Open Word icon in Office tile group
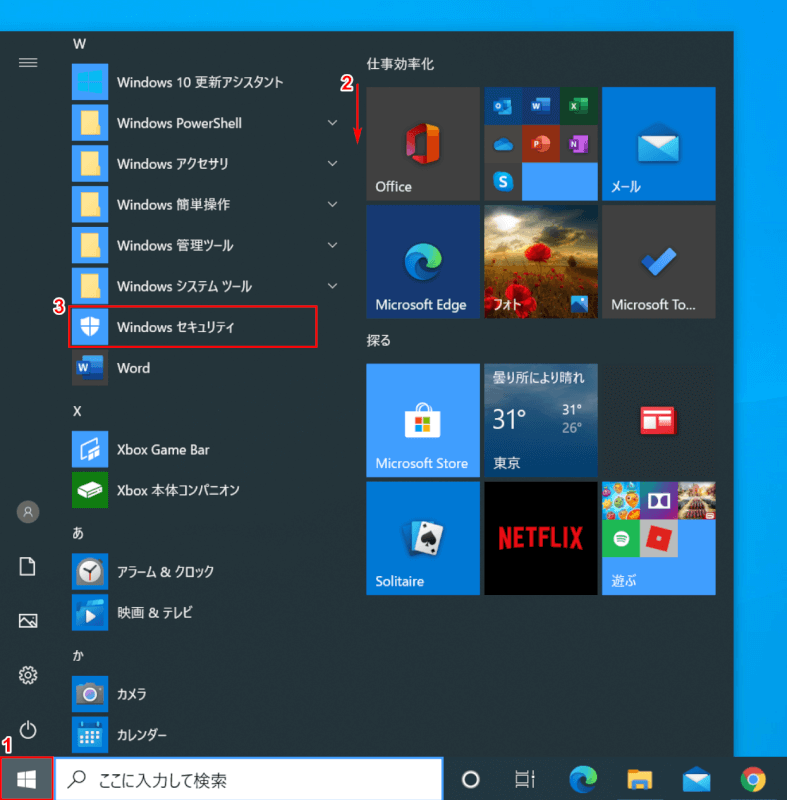The width and height of the screenshot is (787, 800). (x=541, y=106)
